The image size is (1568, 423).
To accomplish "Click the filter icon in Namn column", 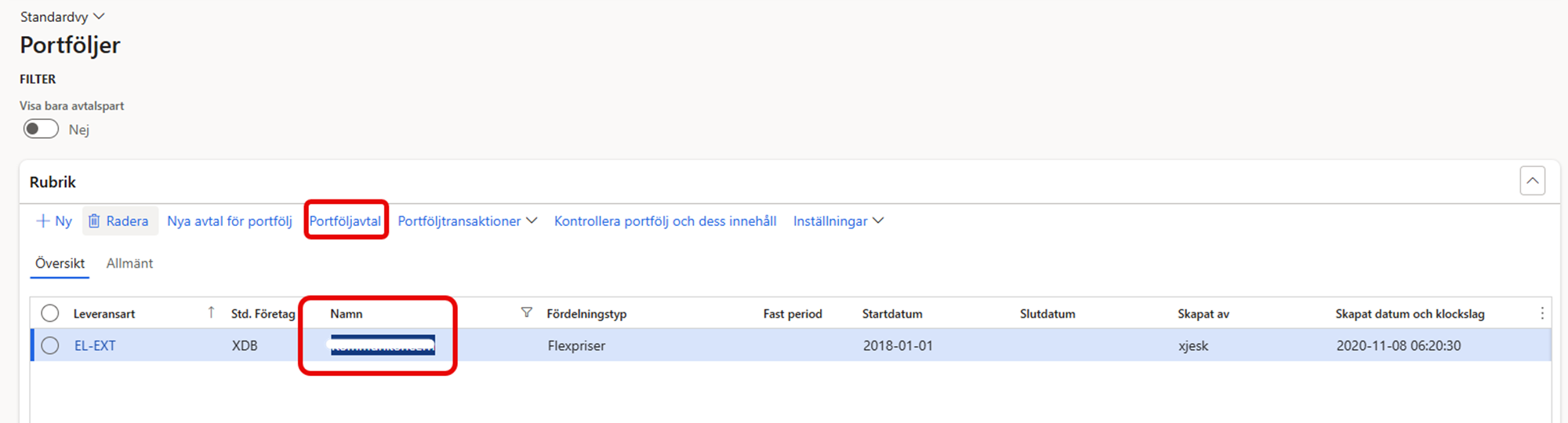I will pos(526,313).
